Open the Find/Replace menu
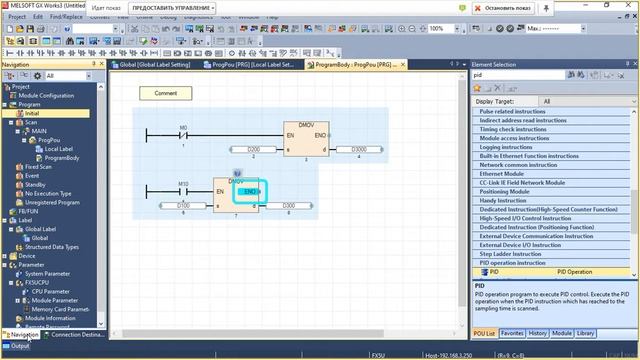Screen dimensions: 640x360 [x=66, y=17]
